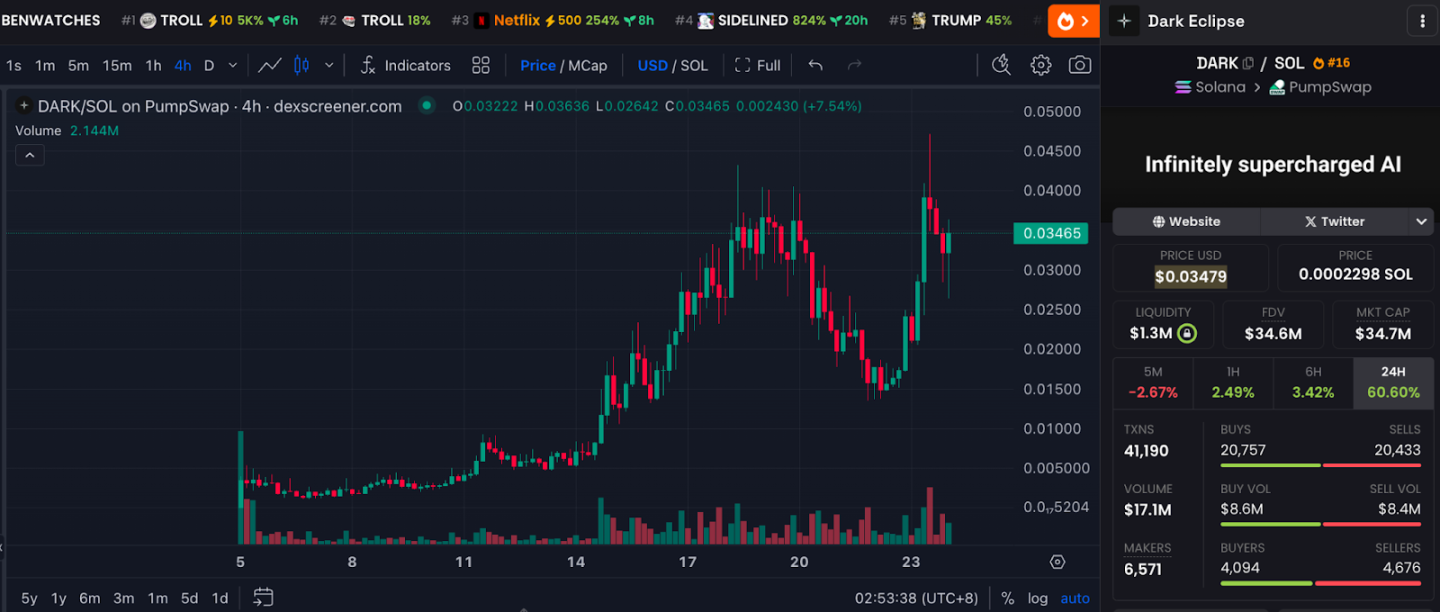Take a chart snapshot with camera icon
Screen dimensions: 1440x612
pyautogui.click(x=1080, y=65)
